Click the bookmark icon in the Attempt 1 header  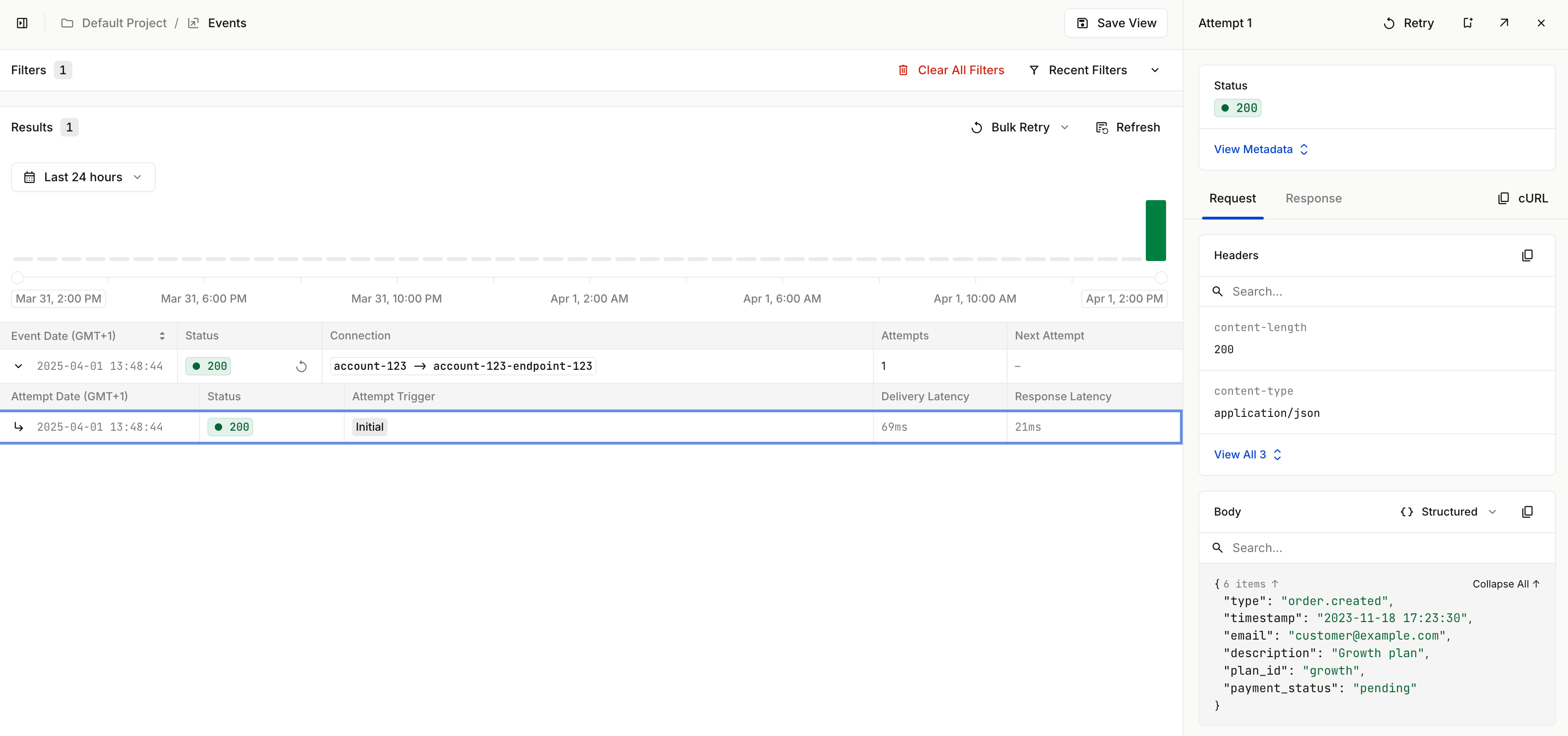1468,23
